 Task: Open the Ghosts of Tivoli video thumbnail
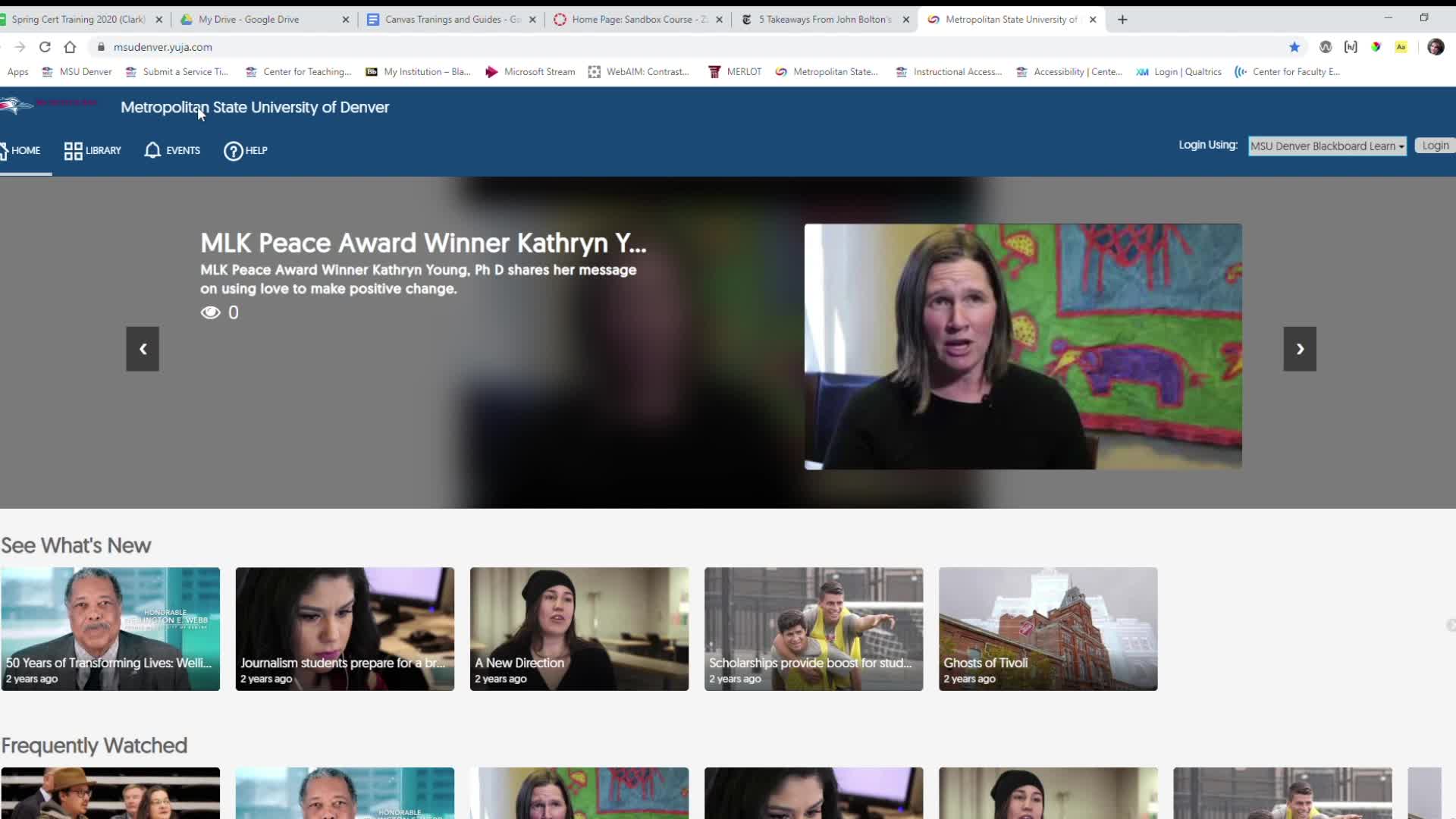coord(1047,628)
